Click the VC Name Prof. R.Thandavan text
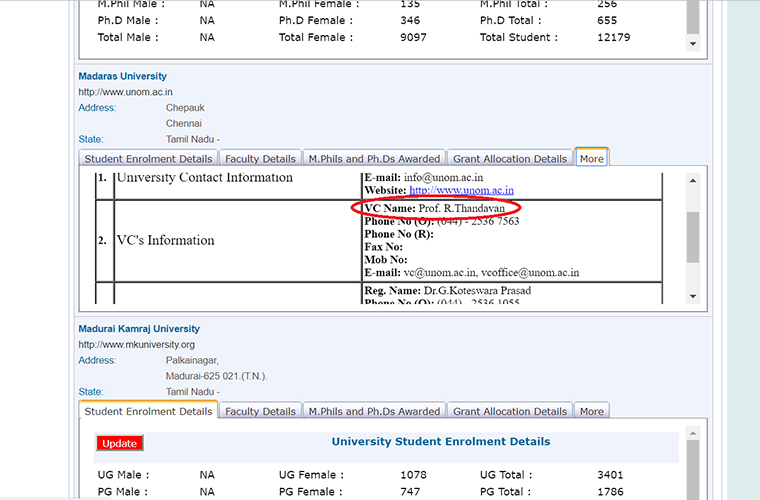Screen dimensions: 760x500 435,208
